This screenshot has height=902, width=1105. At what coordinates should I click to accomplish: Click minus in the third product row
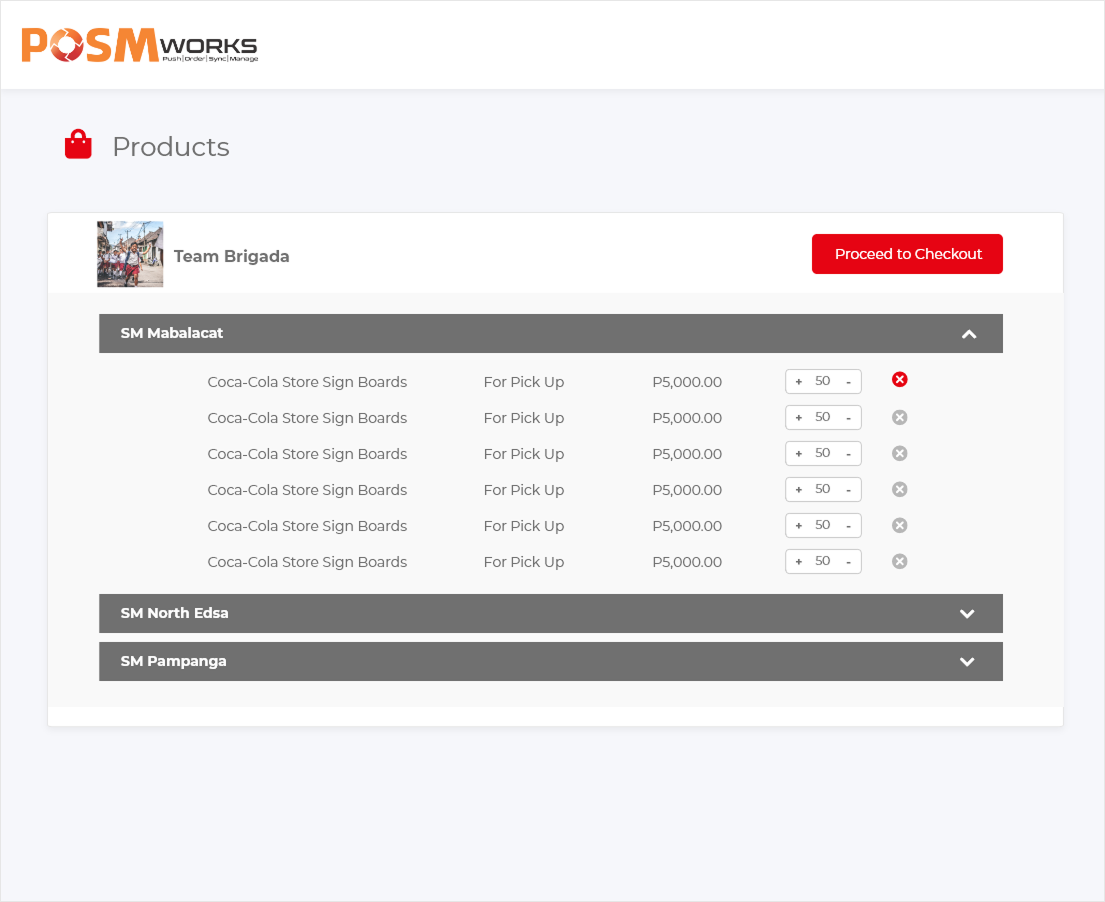click(848, 454)
